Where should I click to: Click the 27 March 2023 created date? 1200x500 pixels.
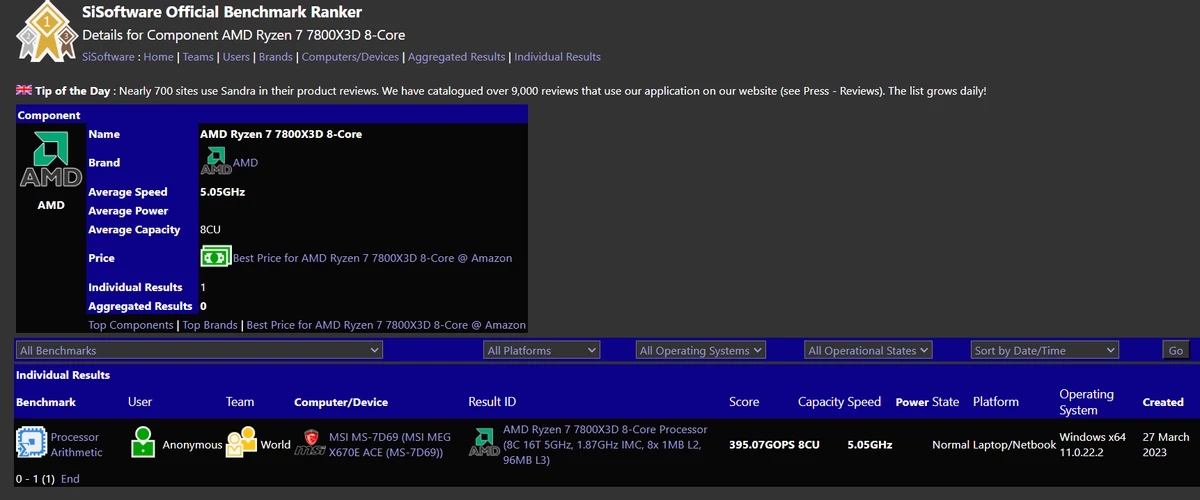pyautogui.click(x=1166, y=444)
